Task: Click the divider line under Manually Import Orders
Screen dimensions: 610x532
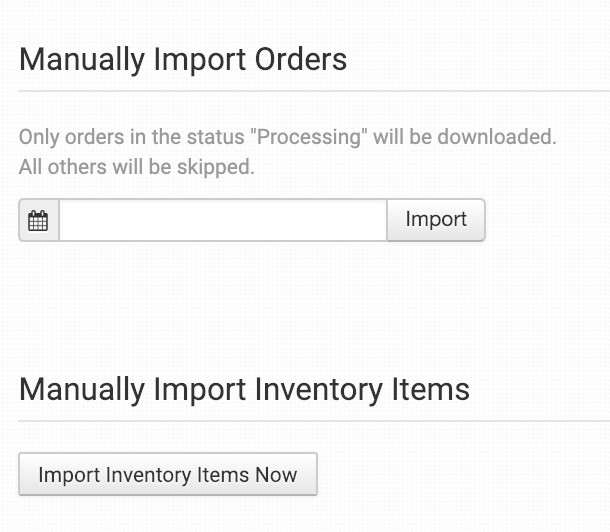Action: tap(314, 92)
